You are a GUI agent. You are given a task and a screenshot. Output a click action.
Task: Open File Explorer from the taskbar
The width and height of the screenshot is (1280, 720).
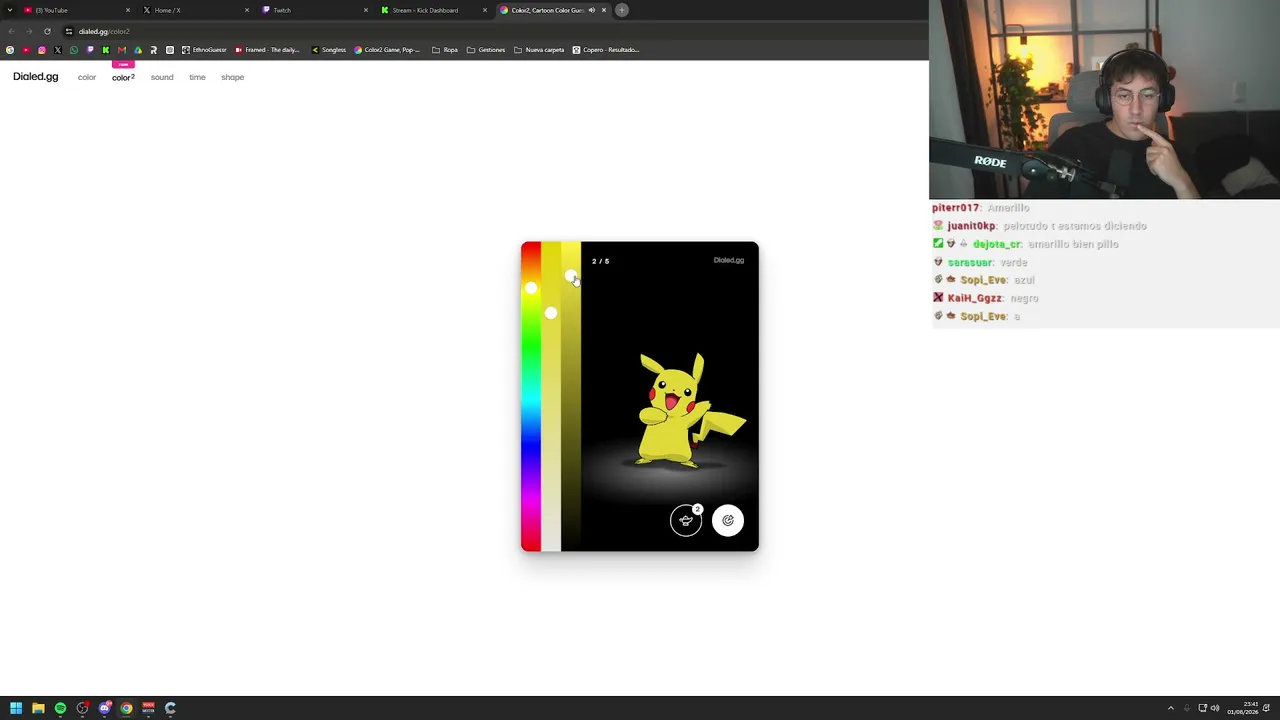(38, 708)
